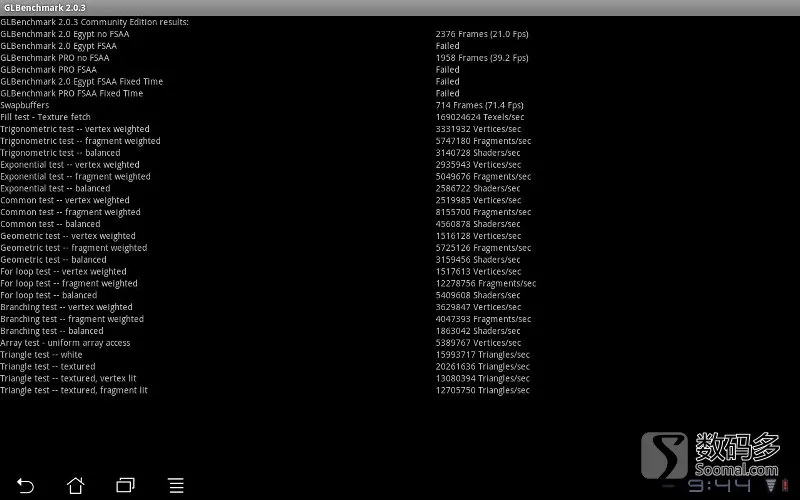
Task: Tap the red battery status icon
Action: 785,485
